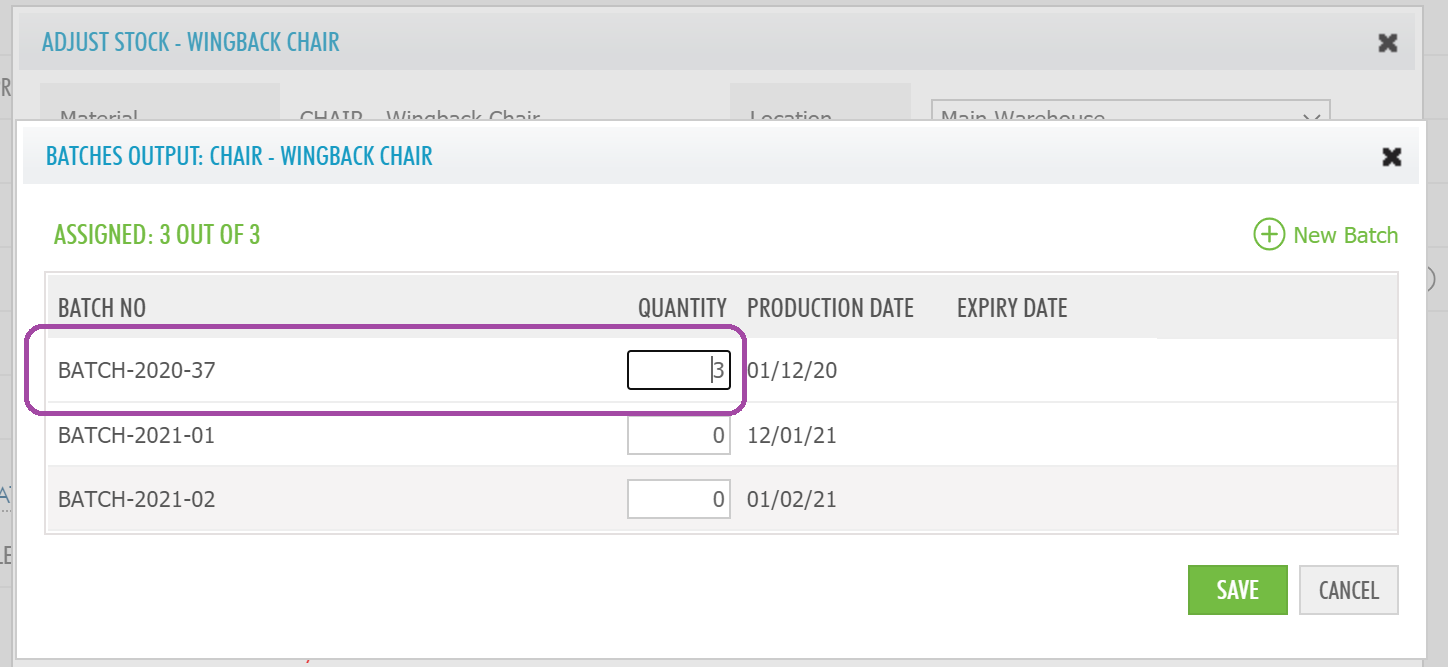This screenshot has width=1448, height=667.
Task: Click the 12/01/21 production date
Action: (x=792, y=436)
